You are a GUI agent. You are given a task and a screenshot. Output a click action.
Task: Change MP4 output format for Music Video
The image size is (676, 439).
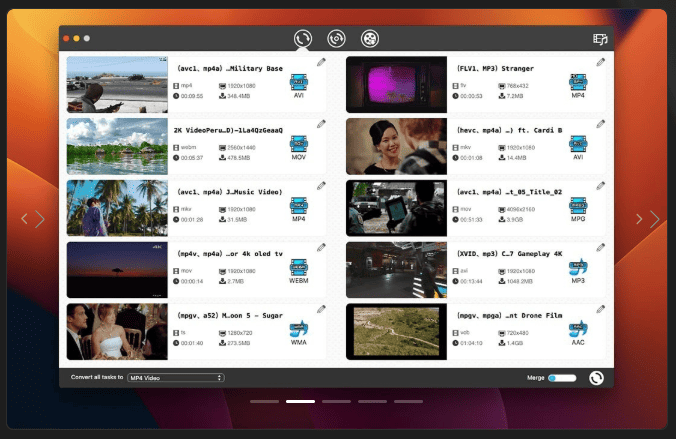(x=299, y=210)
